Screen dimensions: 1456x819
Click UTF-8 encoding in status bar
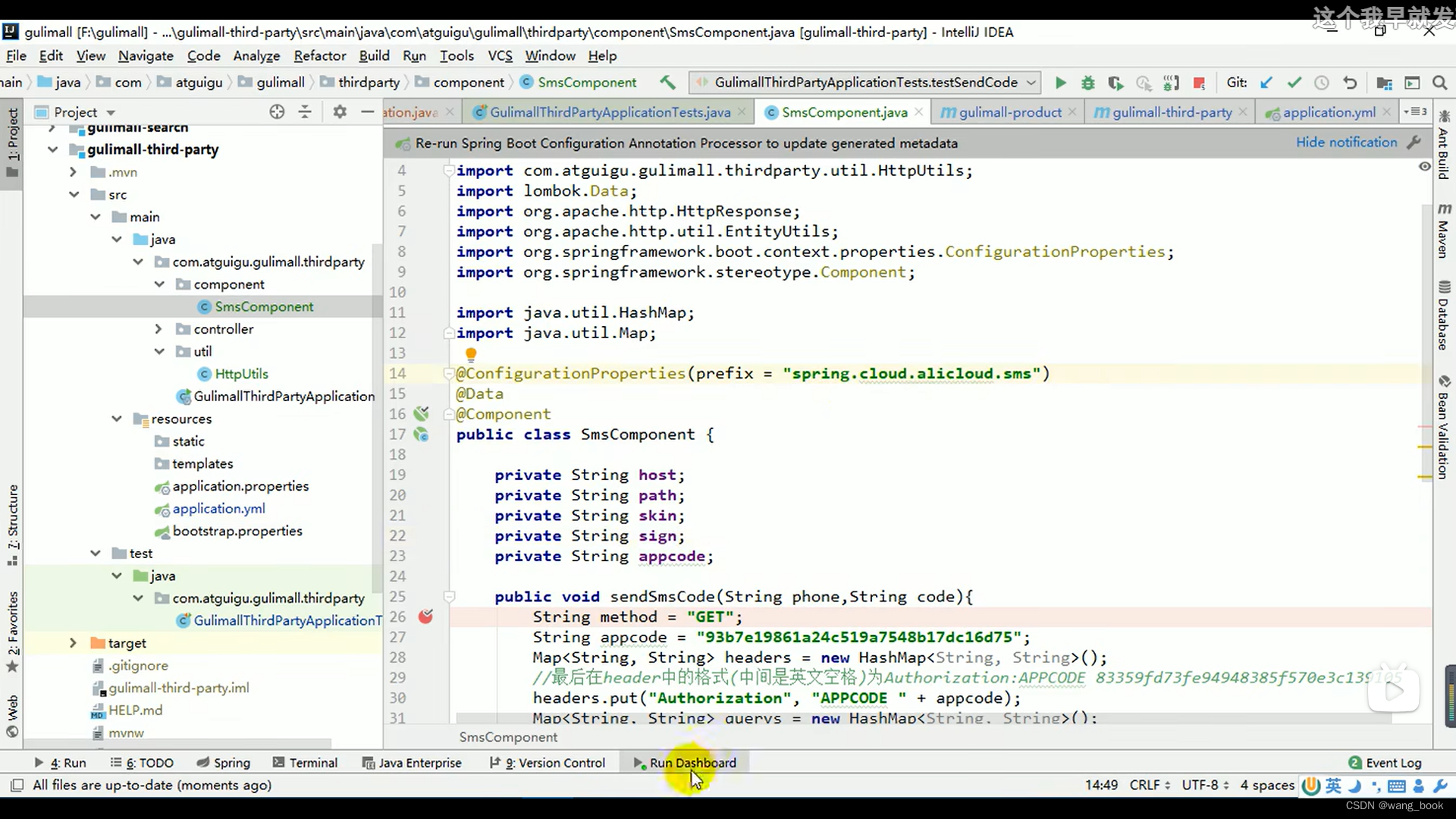coord(1205,785)
